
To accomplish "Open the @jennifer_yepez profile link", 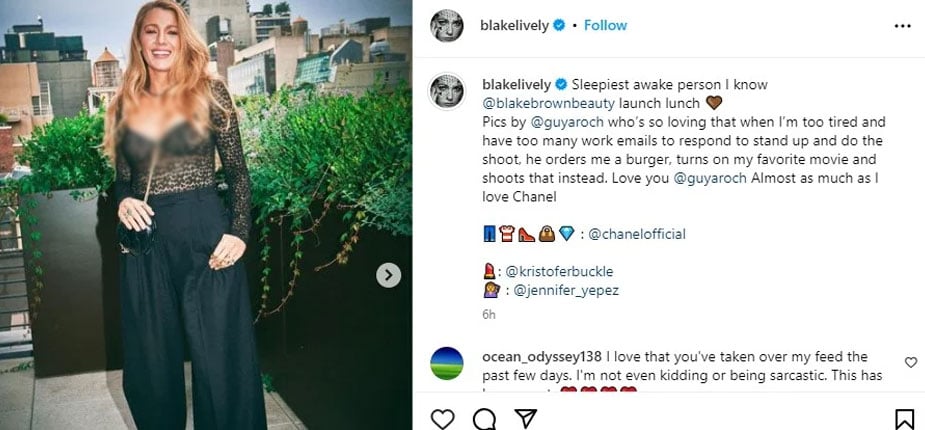I will click(x=564, y=290).
